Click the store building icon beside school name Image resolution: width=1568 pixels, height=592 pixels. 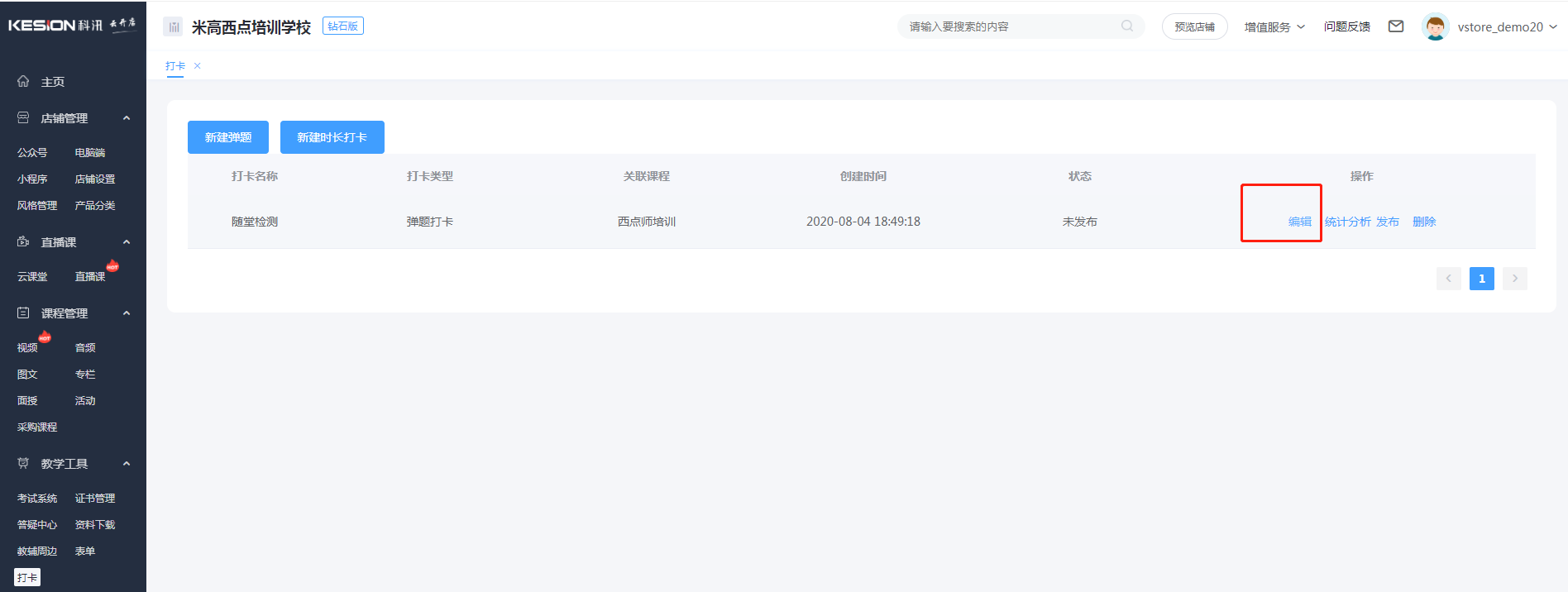point(173,27)
